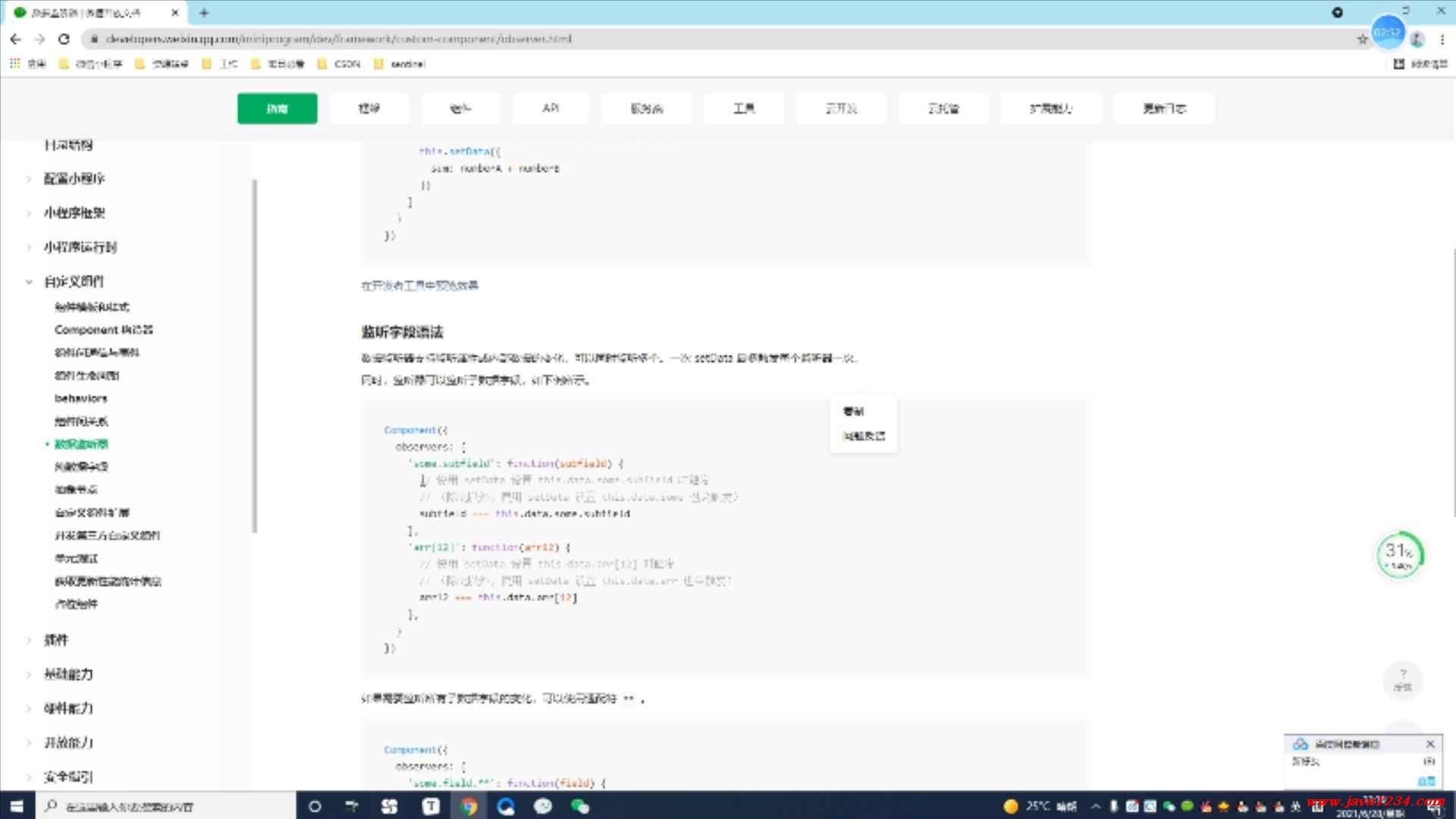Open the CSDN bookmark folder
The width and height of the screenshot is (1456, 819).
coord(339,64)
